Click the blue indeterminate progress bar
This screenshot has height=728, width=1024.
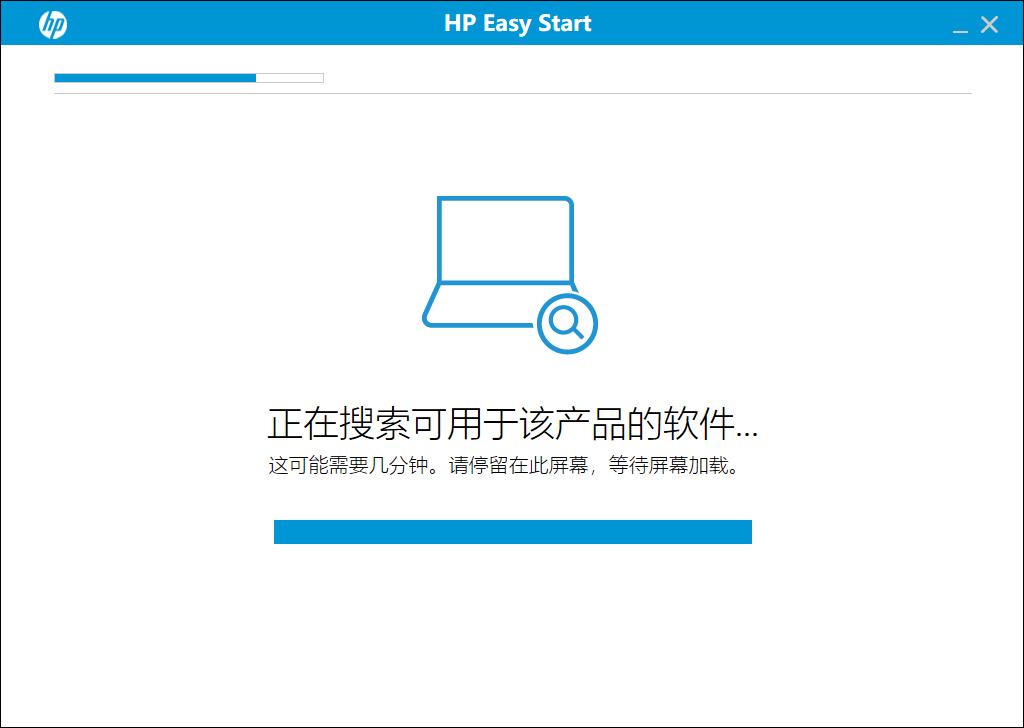512,532
